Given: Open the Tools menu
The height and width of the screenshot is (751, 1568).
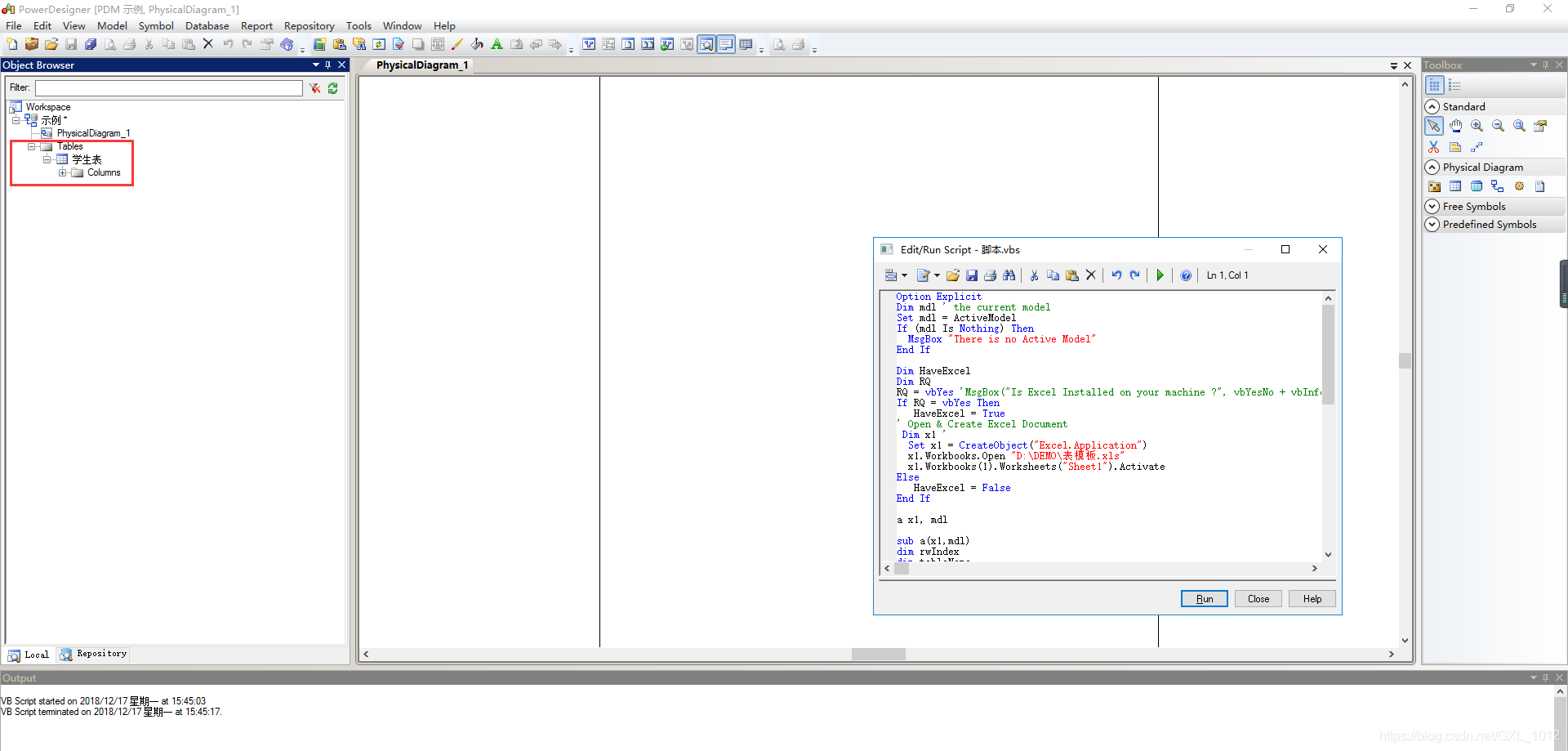Looking at the screenshot, I should point(359,26).
